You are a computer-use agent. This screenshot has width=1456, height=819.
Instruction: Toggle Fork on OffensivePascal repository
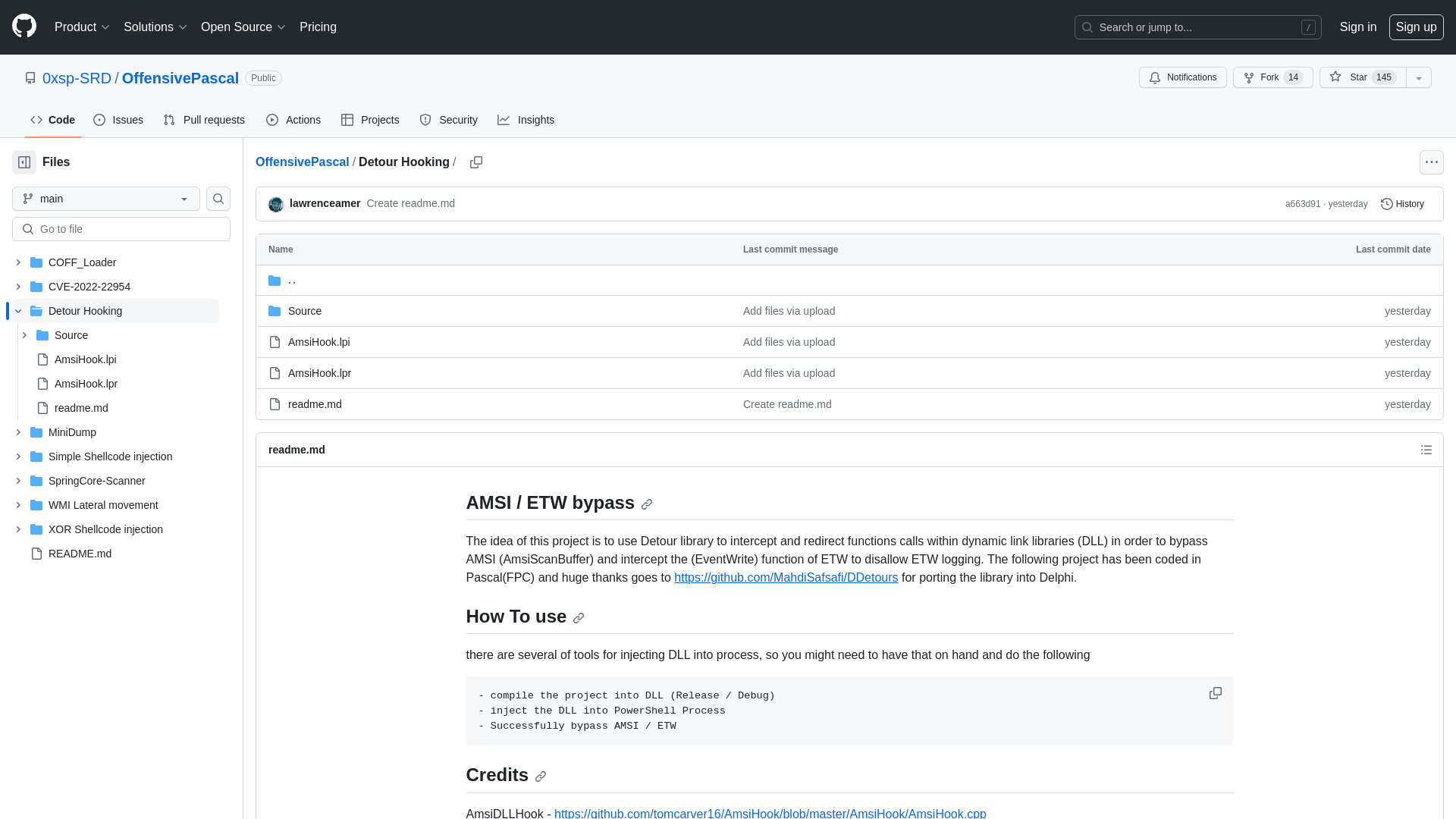coord(1272,77)
